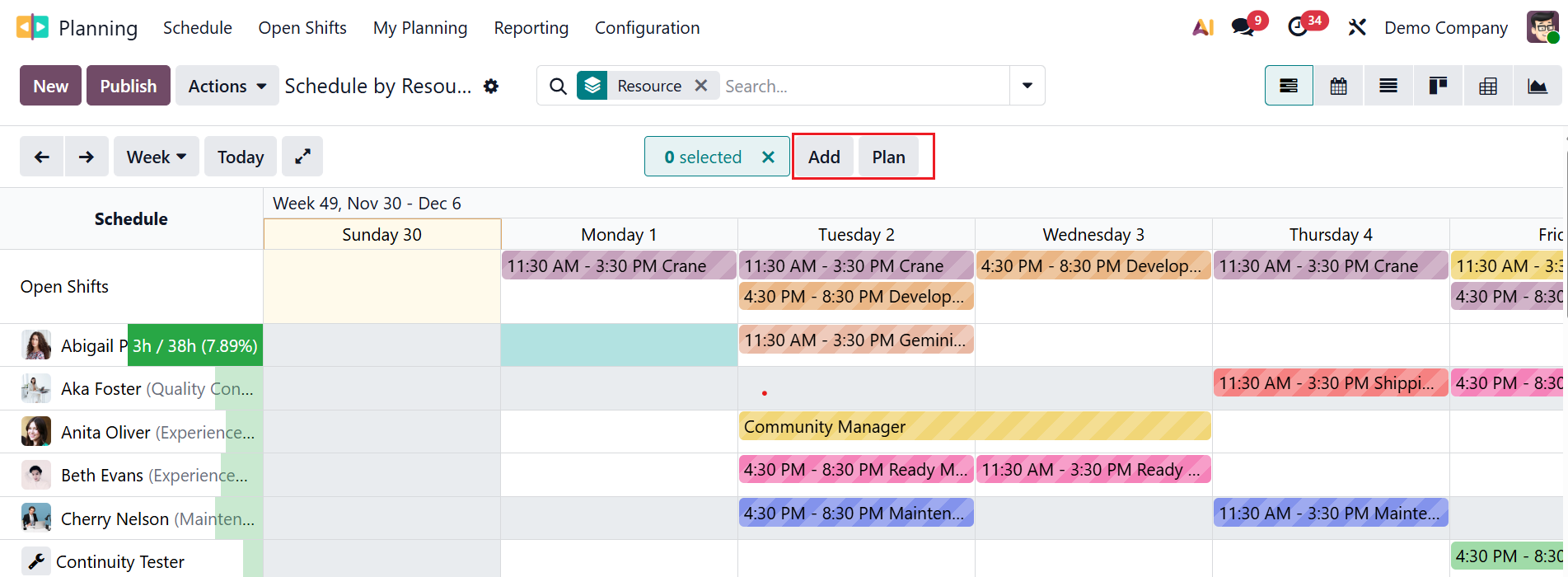1568x577 pixels.
Task: Click Anita Oliver's avatar picture
Action: (x=36, y=432)
